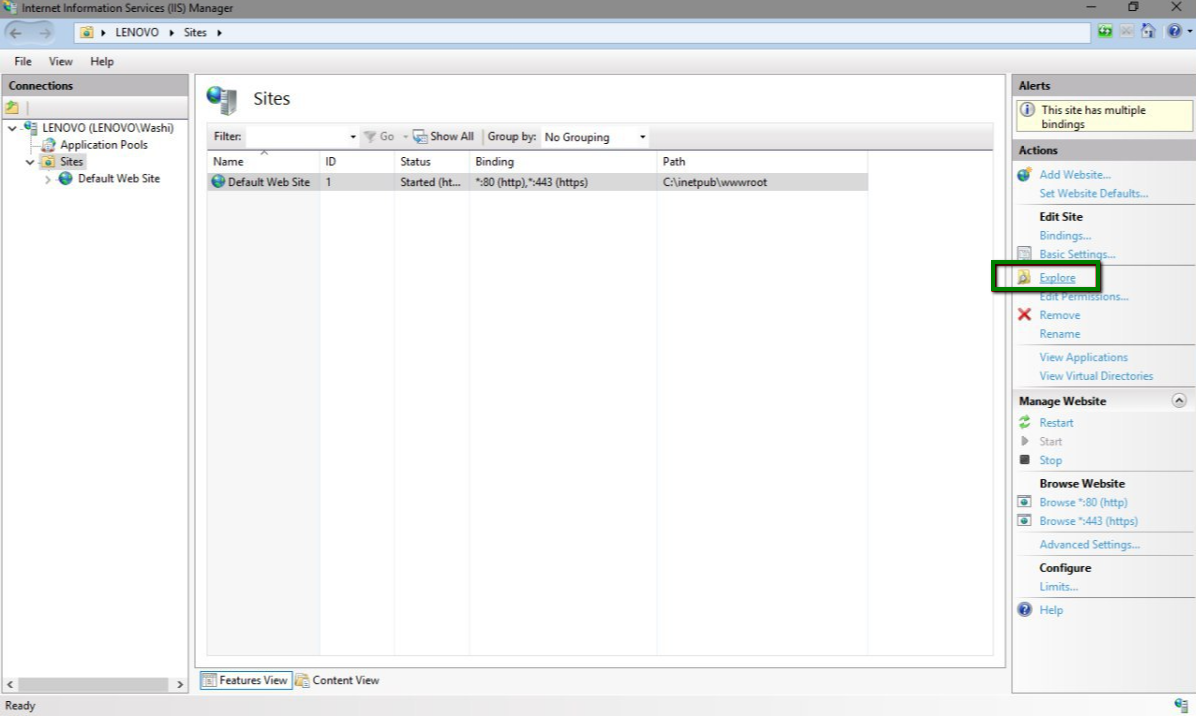Viewport: 1196px width, 716px height.
Task: Click breadcrumb arrow after Sites
Action: coord(220,33)
